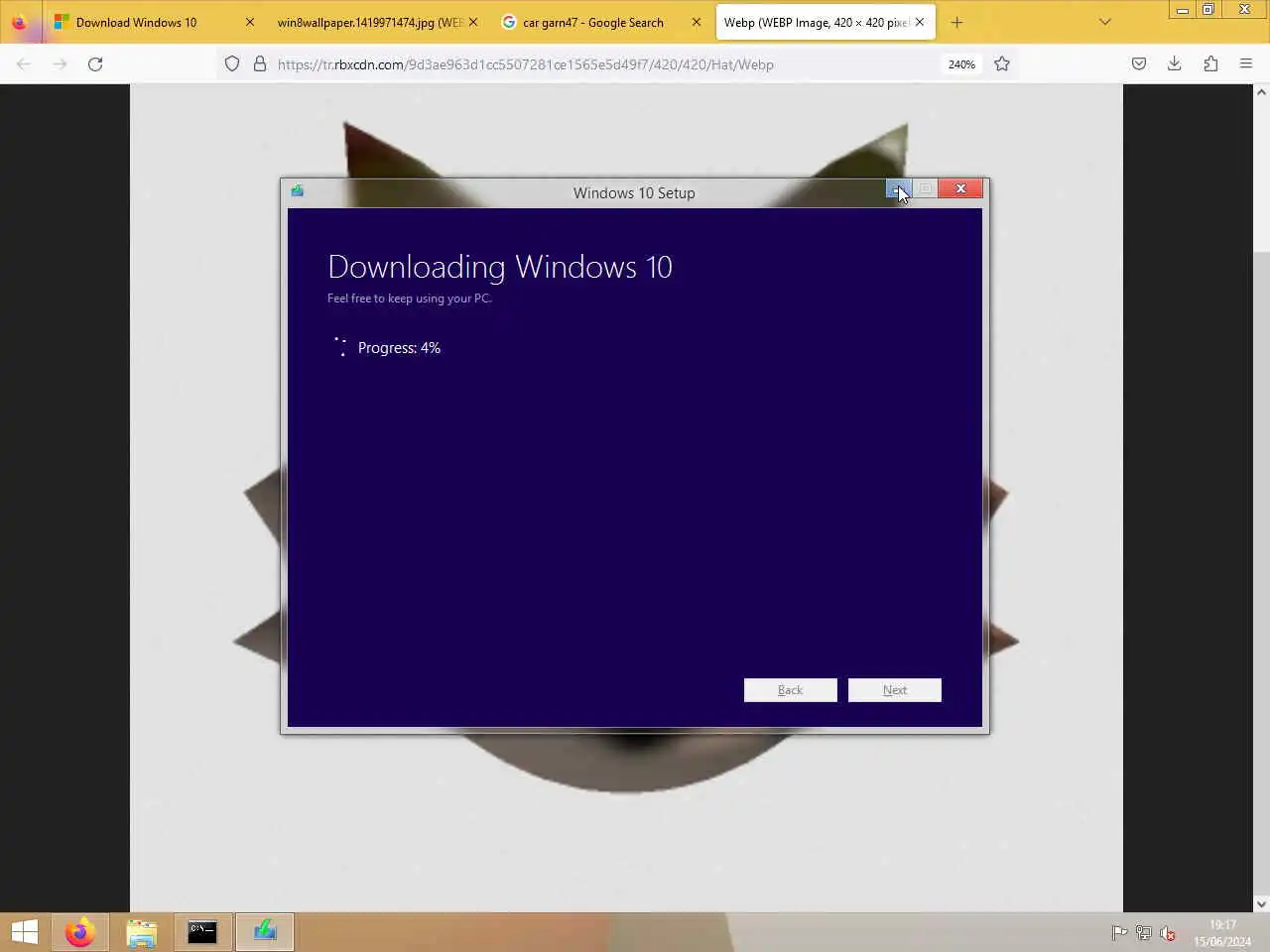
Task: Open the Firefox application menu
Action: pyautogui.click(x=1246, y=63)
